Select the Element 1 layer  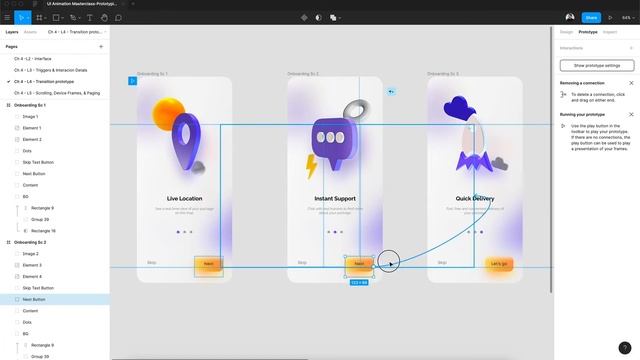coord(32,128)
